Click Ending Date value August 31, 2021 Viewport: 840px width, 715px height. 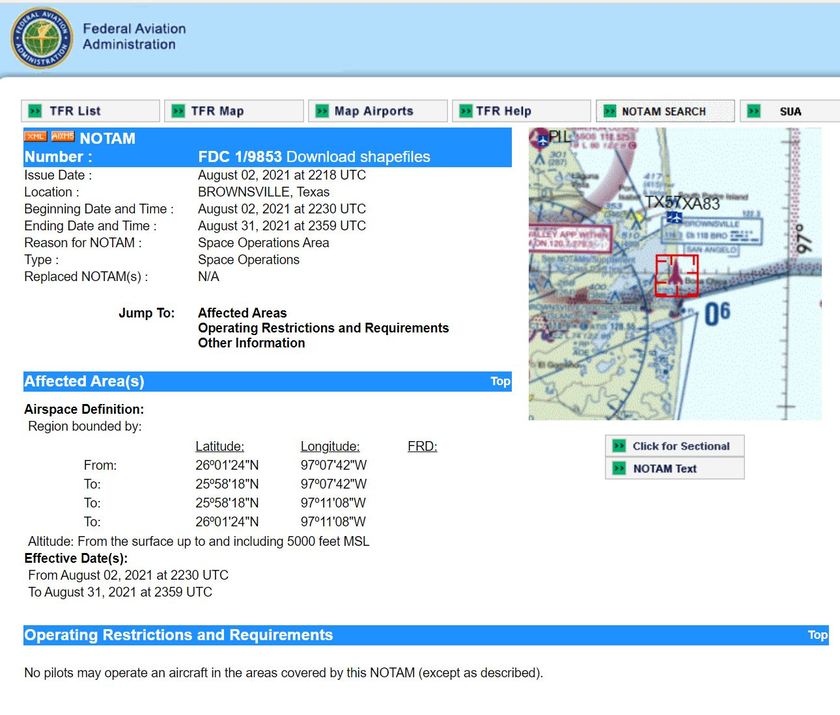(x=282, y=226)
